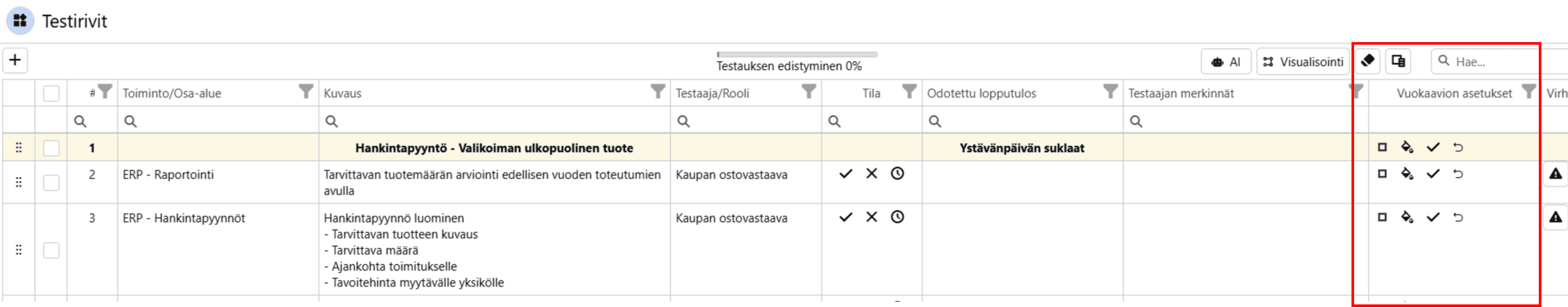Open the AI button
This screenshot has height=307, width=1568.
tap(1226, 62)
